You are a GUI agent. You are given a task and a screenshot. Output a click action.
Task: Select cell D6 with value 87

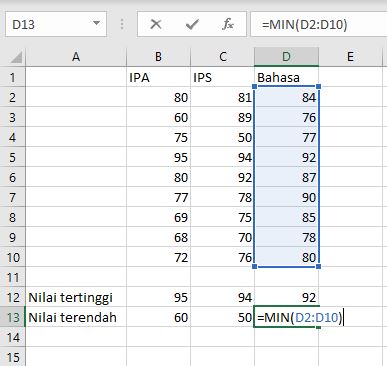tap(286, 177)
